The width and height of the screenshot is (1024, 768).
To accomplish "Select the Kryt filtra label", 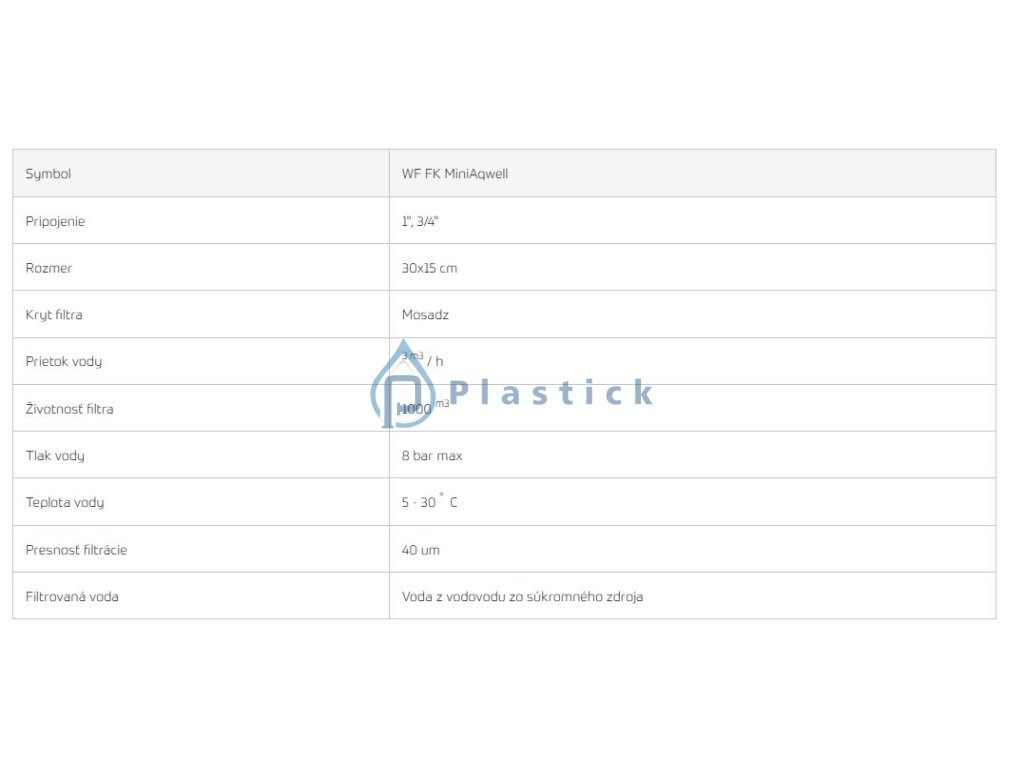I will [54, 315].
